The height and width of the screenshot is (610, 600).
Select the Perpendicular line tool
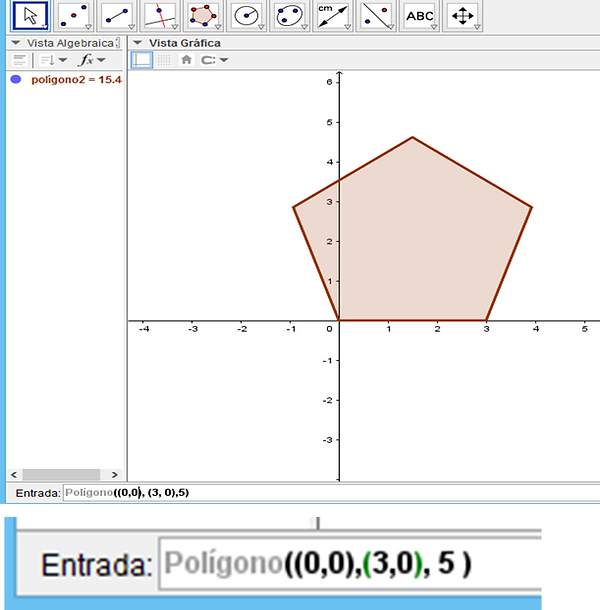(160, 16)
